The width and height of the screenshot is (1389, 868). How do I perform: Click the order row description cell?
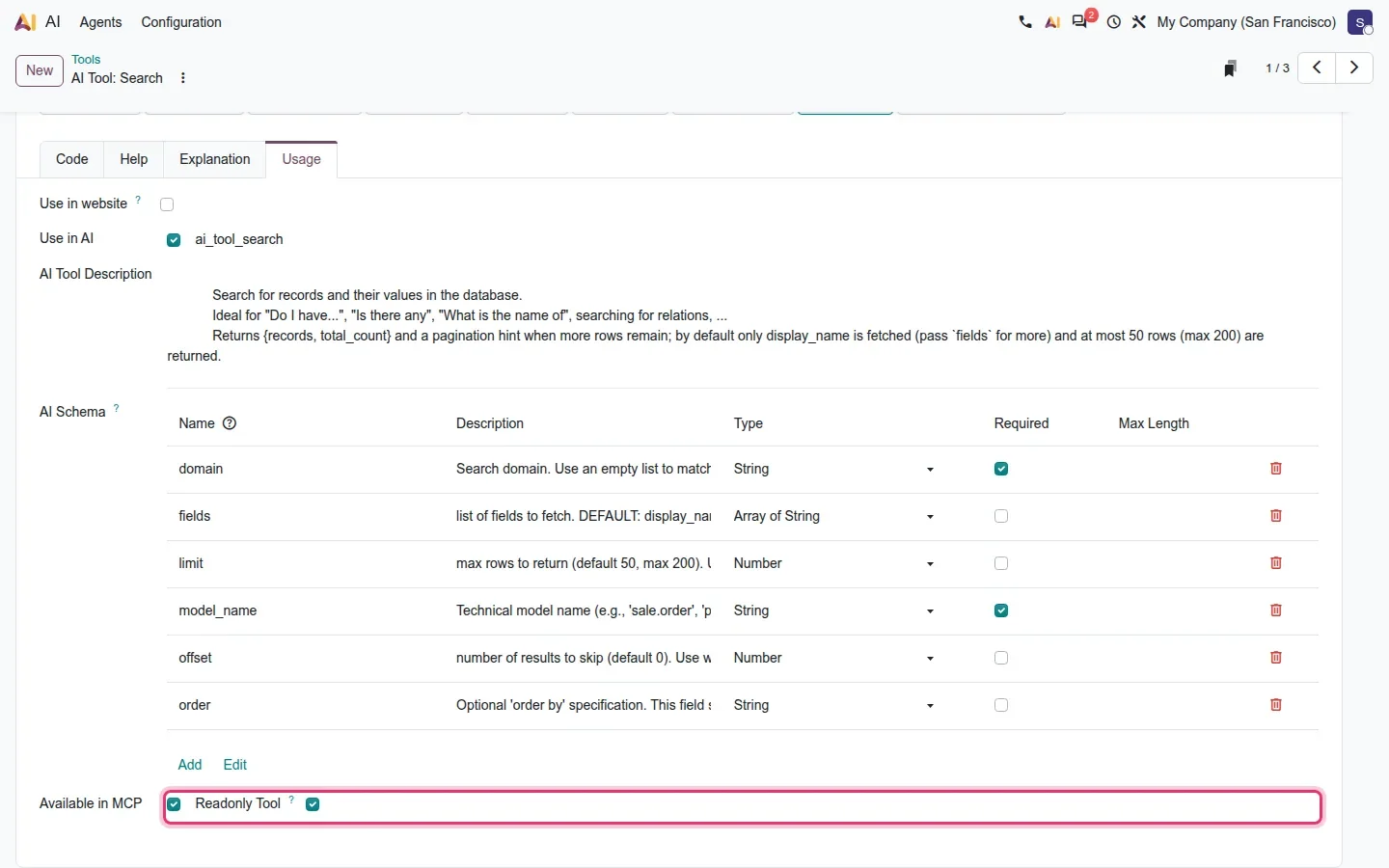point(584,705)
